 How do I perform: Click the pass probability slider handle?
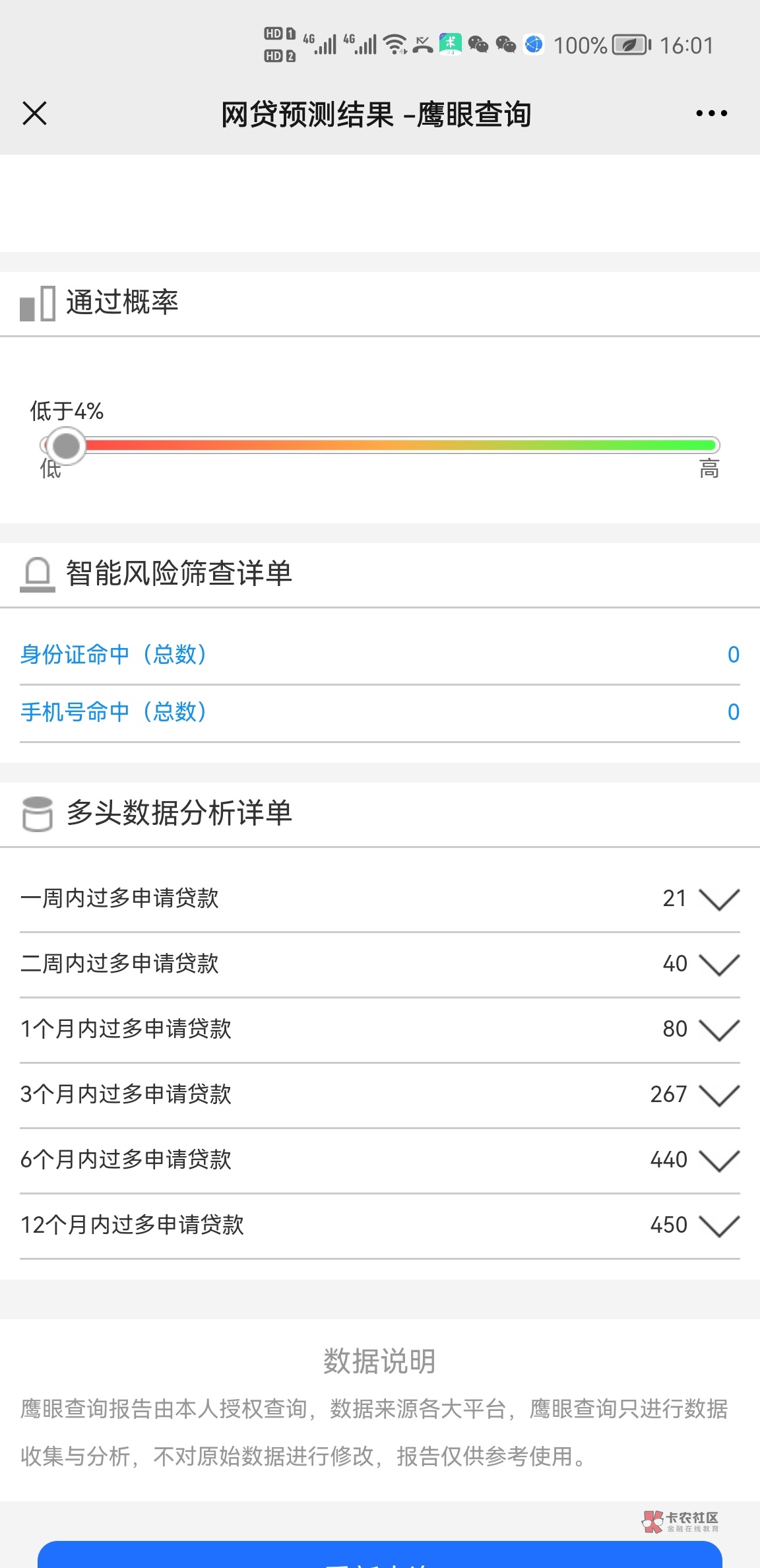click(66, 445)
